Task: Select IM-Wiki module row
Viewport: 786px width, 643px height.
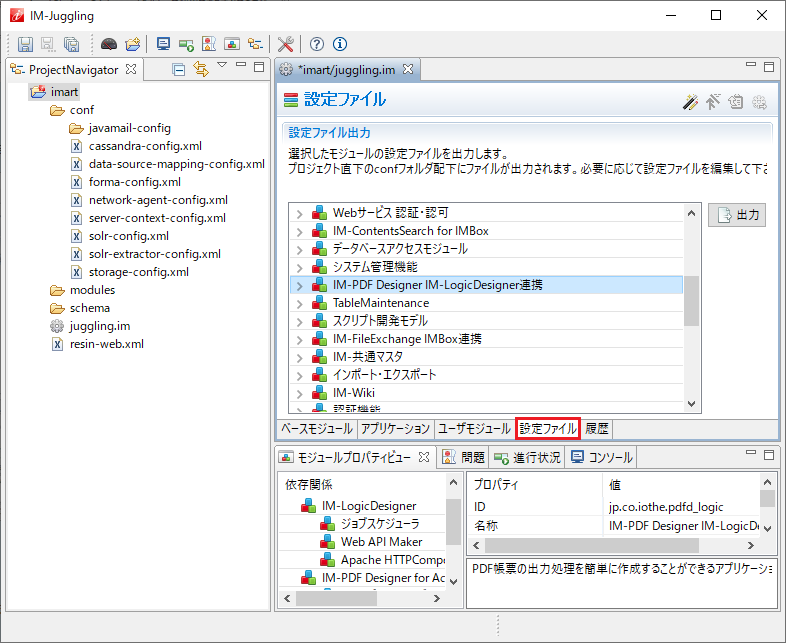Action: pyautogui.click(x=486, y=393)
